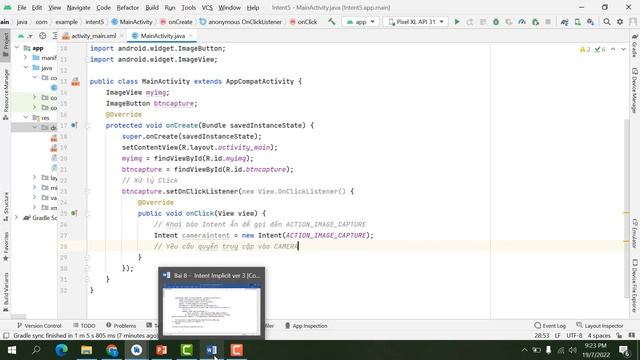This screenshot has width=640, height=360.
Task: Open App Inspection tool window
Action: point(306,326)
